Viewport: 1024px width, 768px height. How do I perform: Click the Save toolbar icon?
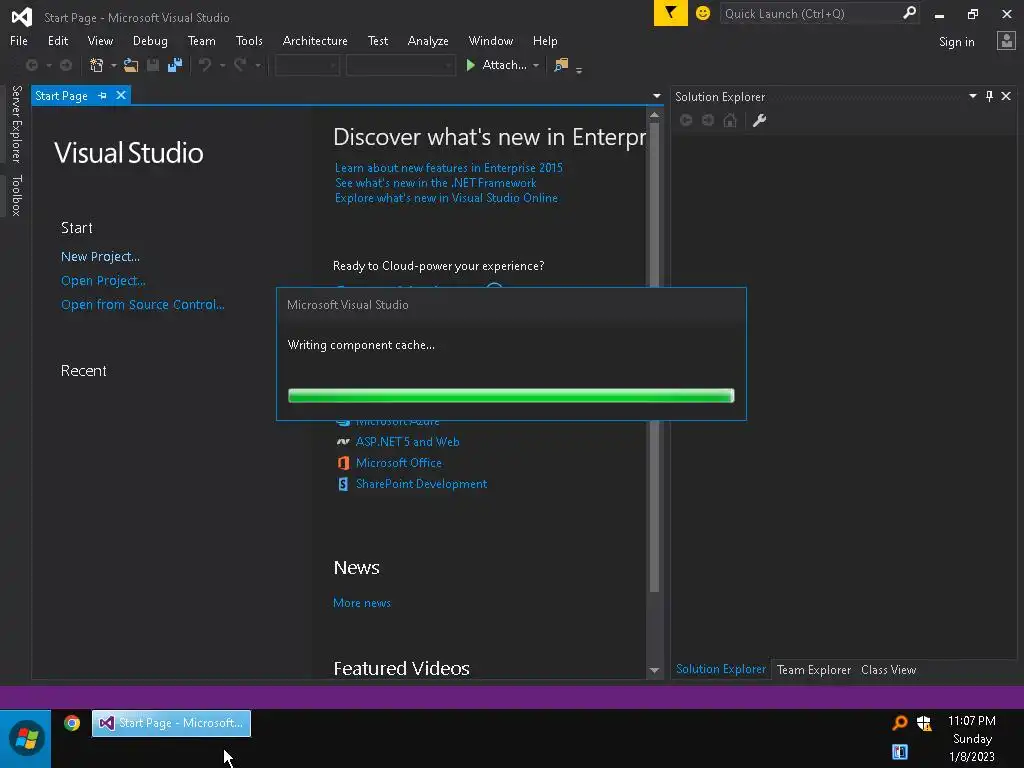click(x=153, y=65)
